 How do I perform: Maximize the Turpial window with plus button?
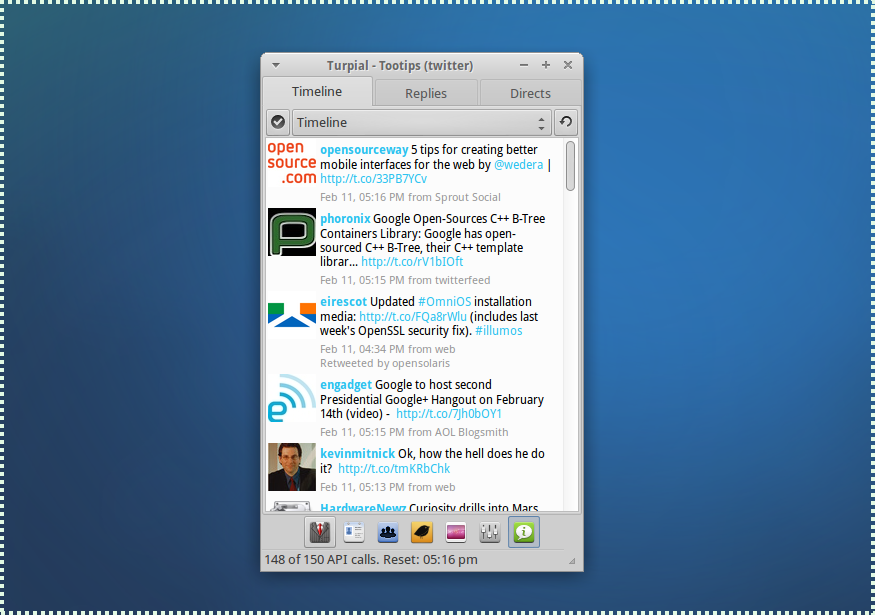(x=546, y=65)
